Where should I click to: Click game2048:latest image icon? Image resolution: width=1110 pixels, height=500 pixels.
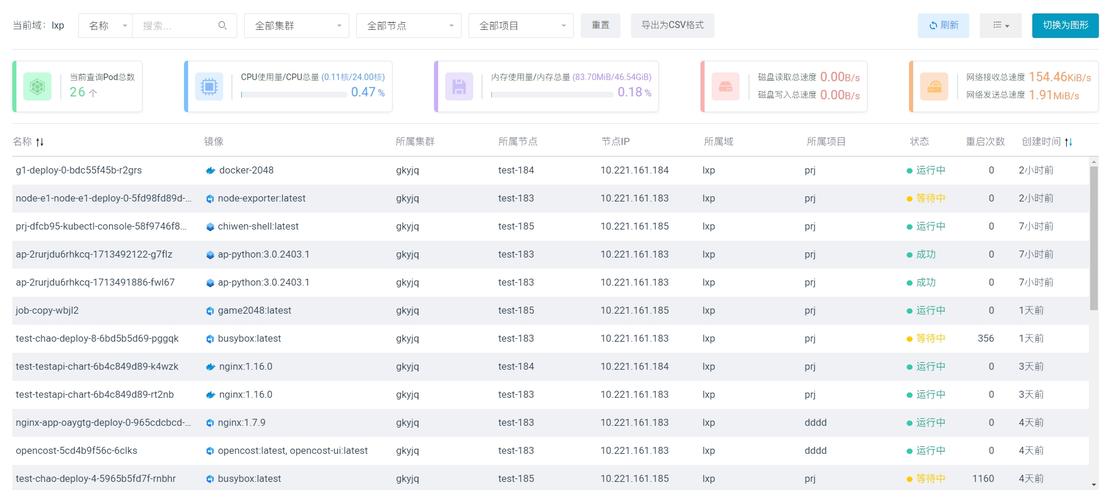pyautogui.click(x=210, y=311)
